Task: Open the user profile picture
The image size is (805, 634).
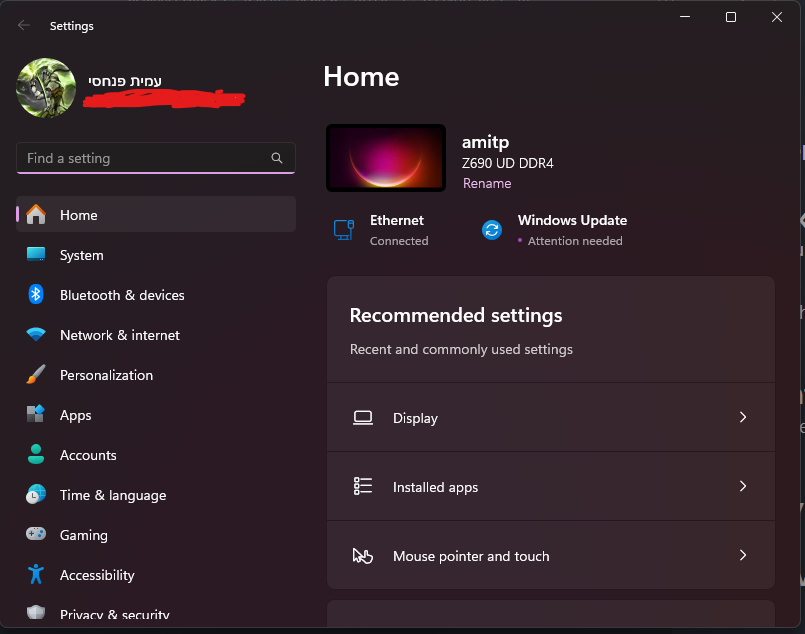Action: pyautogui.click(x=46, y=88)
